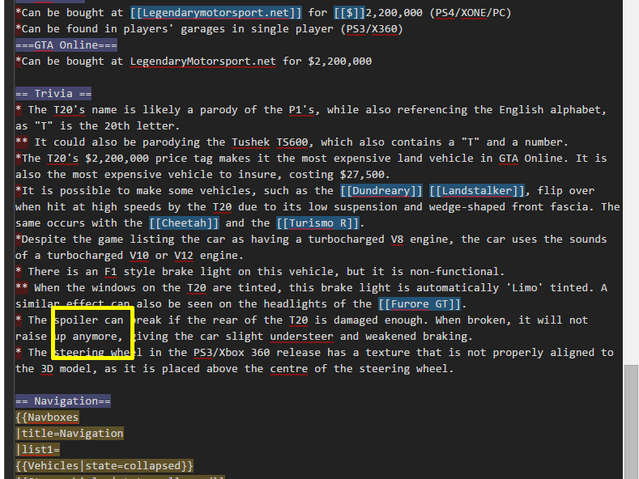Click the PS3/Xbox text in steering wheel bullet
Image resolution: width=639 pixels, height=479 pixels.
pos(219,352)
